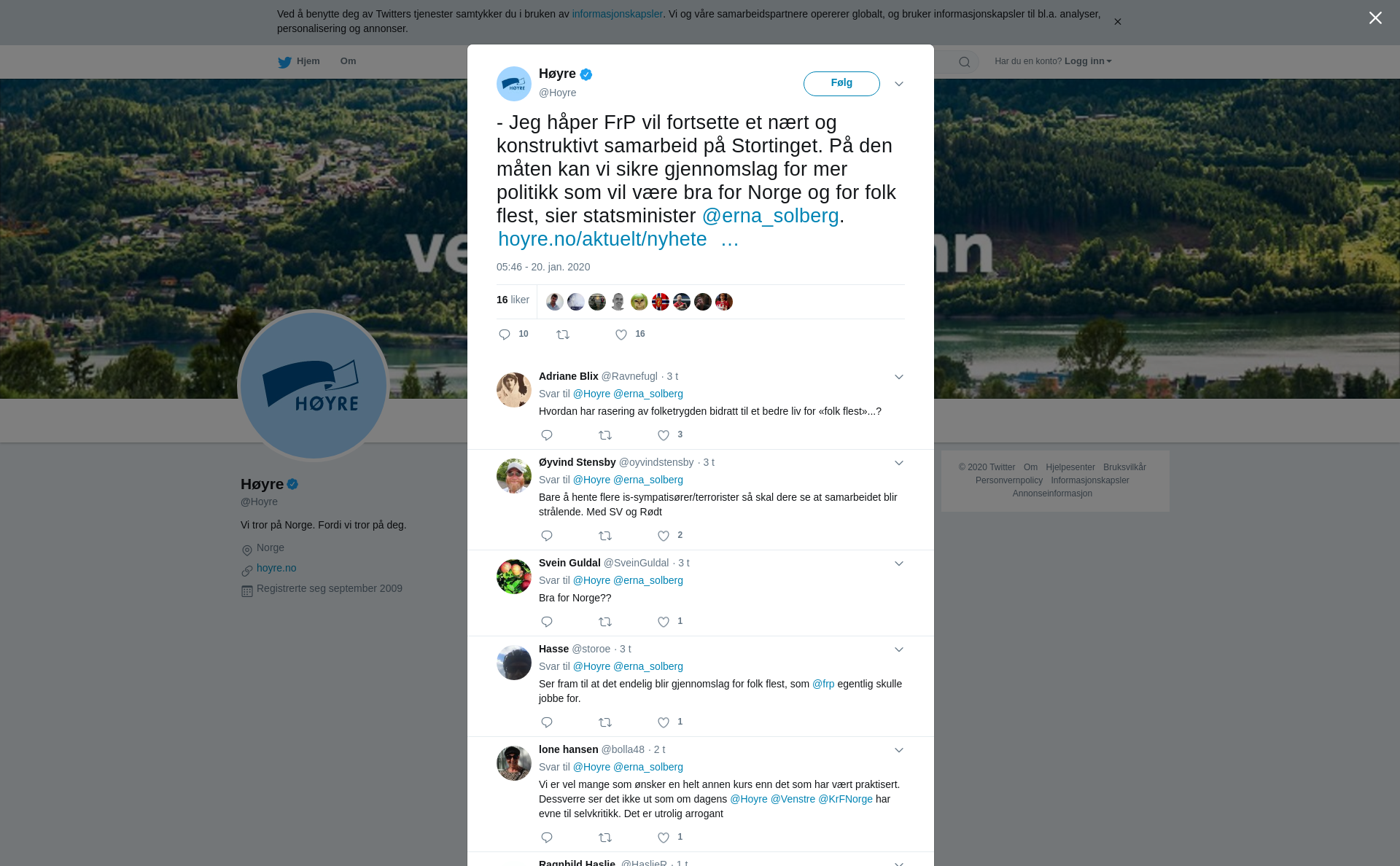1400x866 pixels.
Task: Open the Om menu item
Action: (348, 61)
